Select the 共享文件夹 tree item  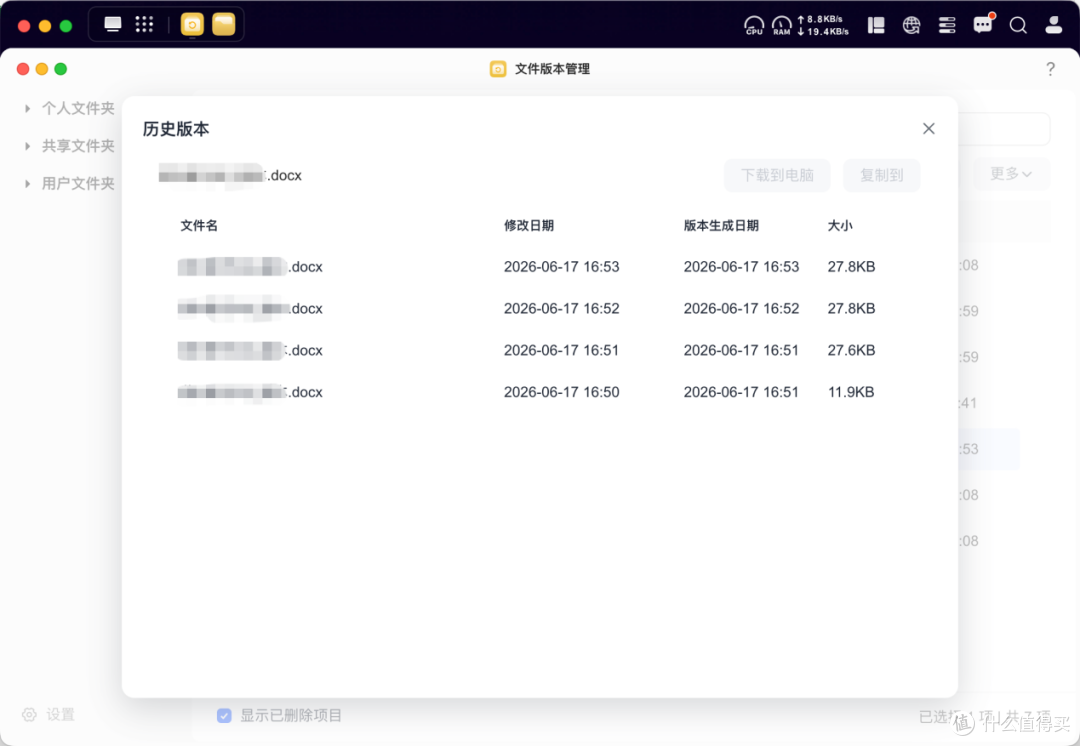pos(78,146)
